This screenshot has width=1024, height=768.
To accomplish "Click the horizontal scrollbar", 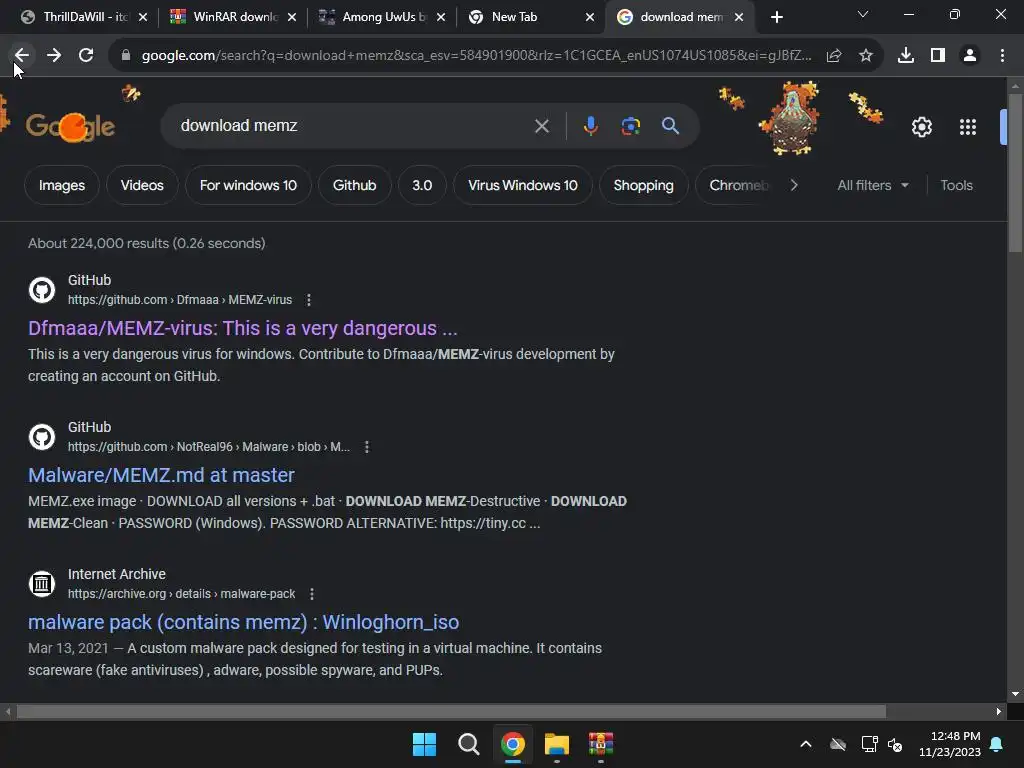I will [451, 711].
